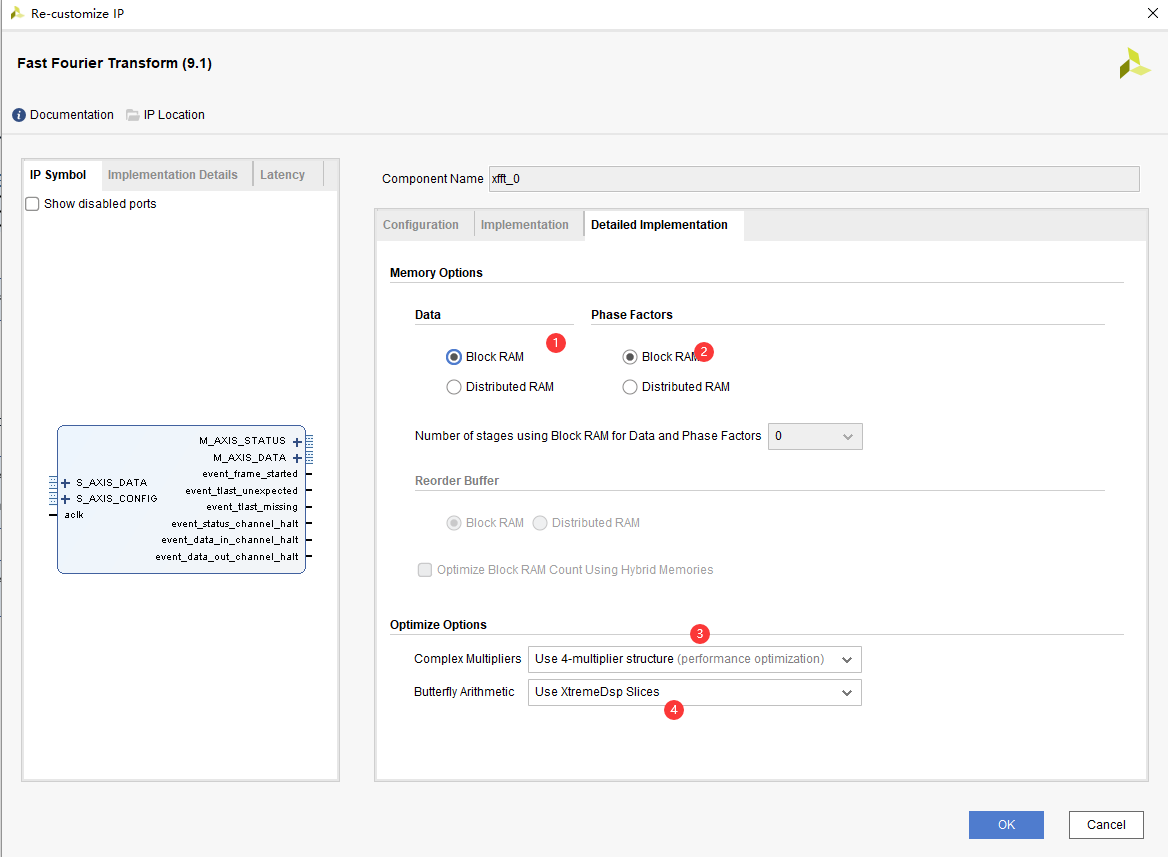Expand the S_AXIS_CONFIG port plus icon
This screenshot has width=1168, height=857.
pyautogui.click(x=66, y=499)
